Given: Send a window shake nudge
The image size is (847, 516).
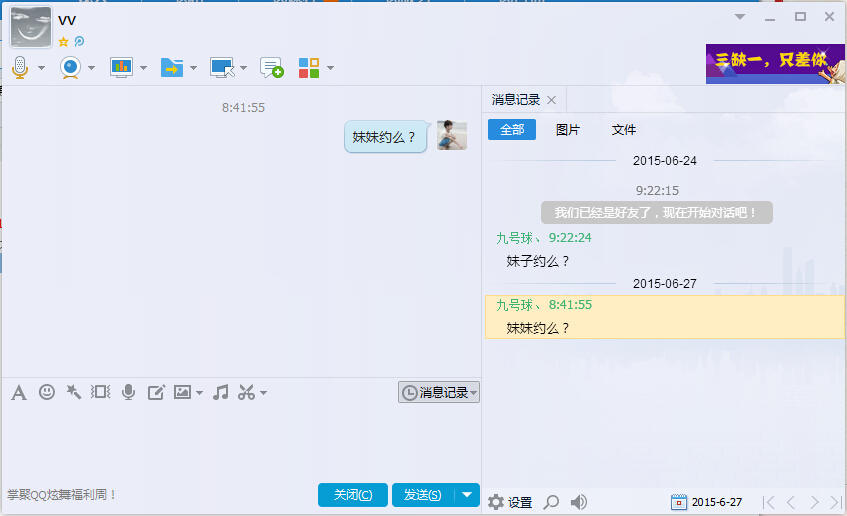Looking at the screenshot, I should click(x=100, y=392).
